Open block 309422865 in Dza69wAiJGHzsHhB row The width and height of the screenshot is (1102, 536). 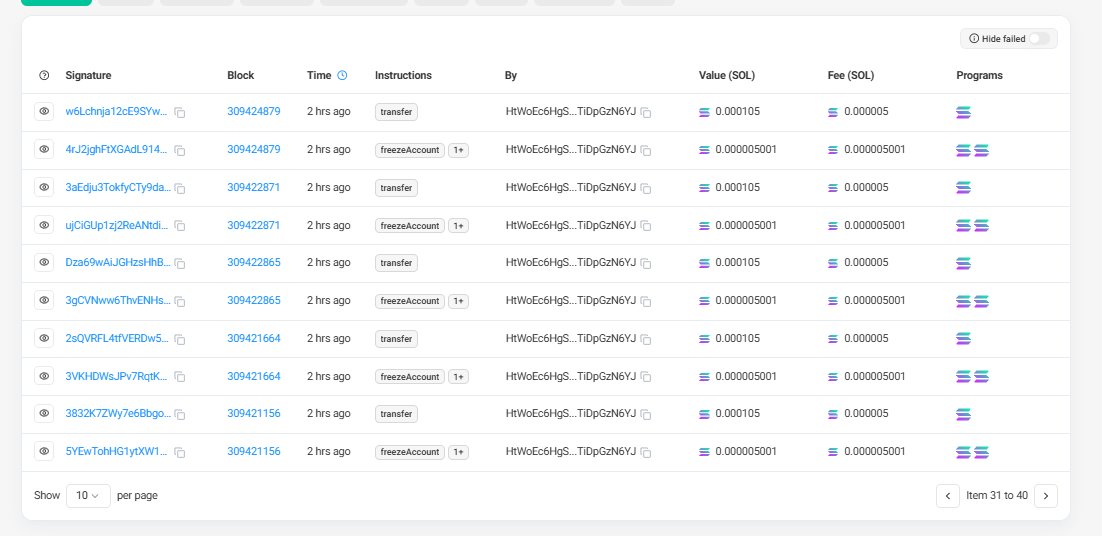[x=254, y=262]
